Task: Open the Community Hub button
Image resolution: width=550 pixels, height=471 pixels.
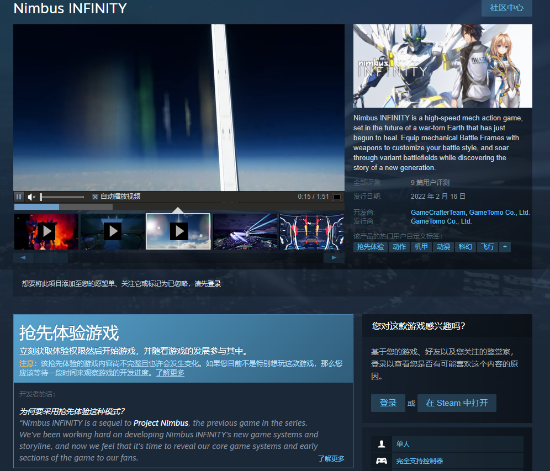Action: pos(507,8)
